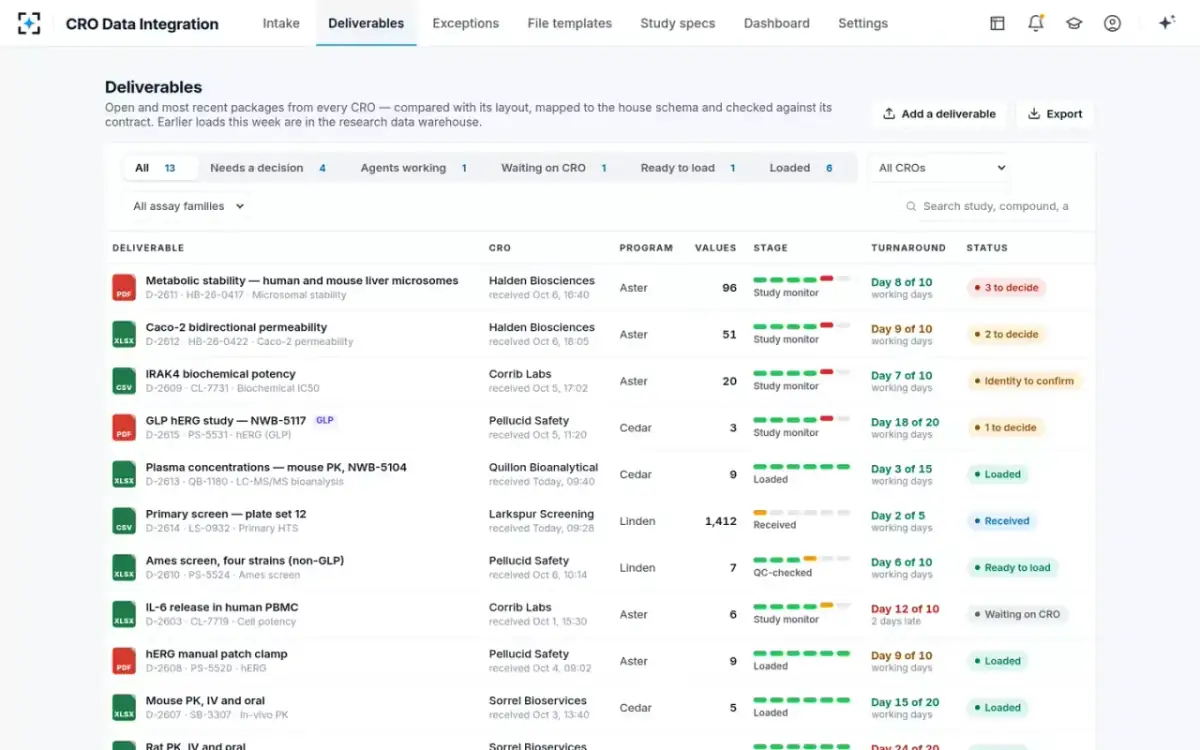
Task: Click Larkspur Screening CRO cell
Action: (541, 521)
